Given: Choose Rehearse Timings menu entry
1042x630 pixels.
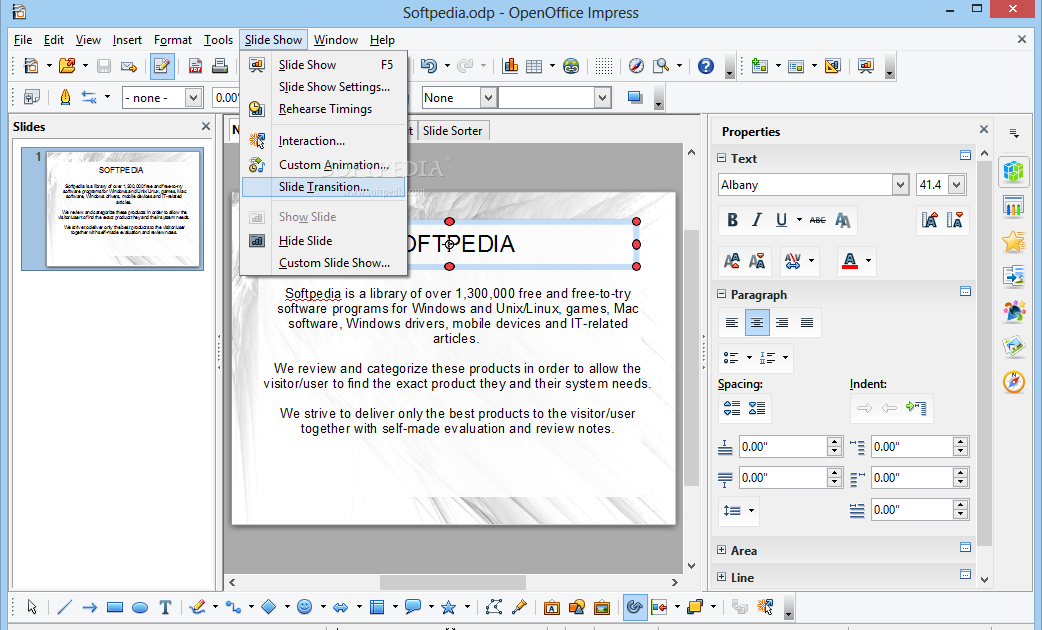Looking at the screenshot, I should [325, 109].
